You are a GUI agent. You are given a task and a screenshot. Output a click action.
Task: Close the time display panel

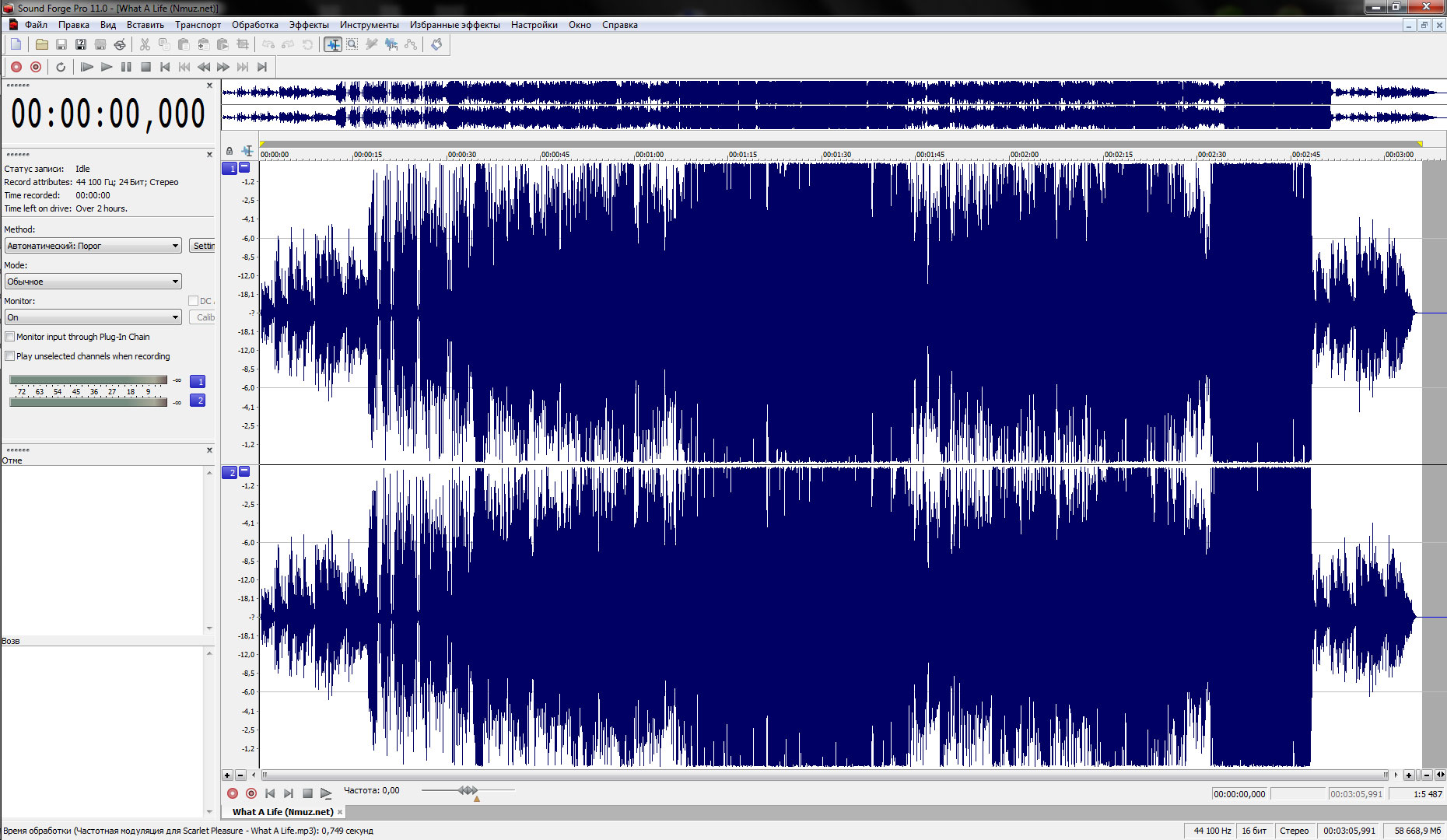pos(209,86)
